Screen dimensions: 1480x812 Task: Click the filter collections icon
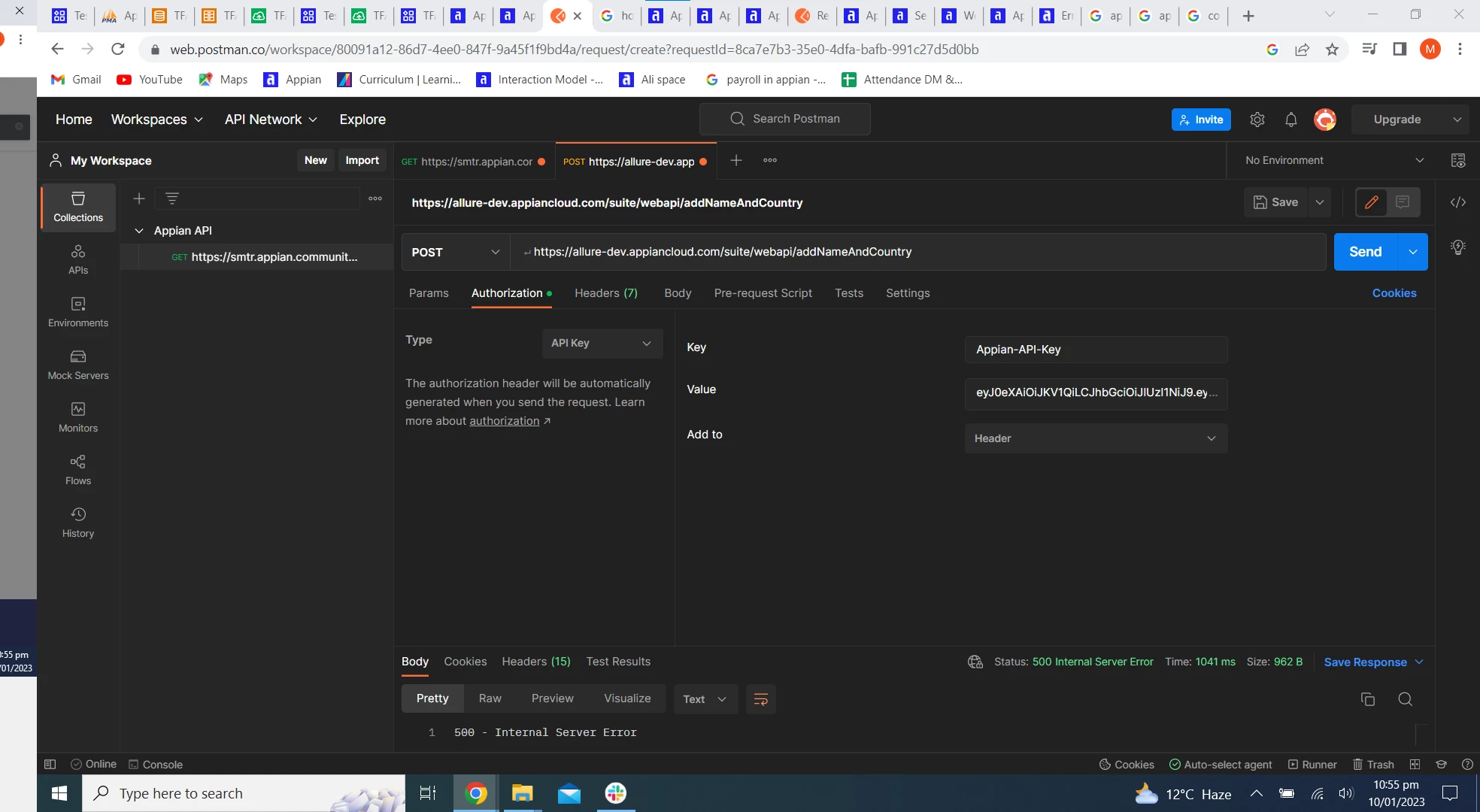172,198
